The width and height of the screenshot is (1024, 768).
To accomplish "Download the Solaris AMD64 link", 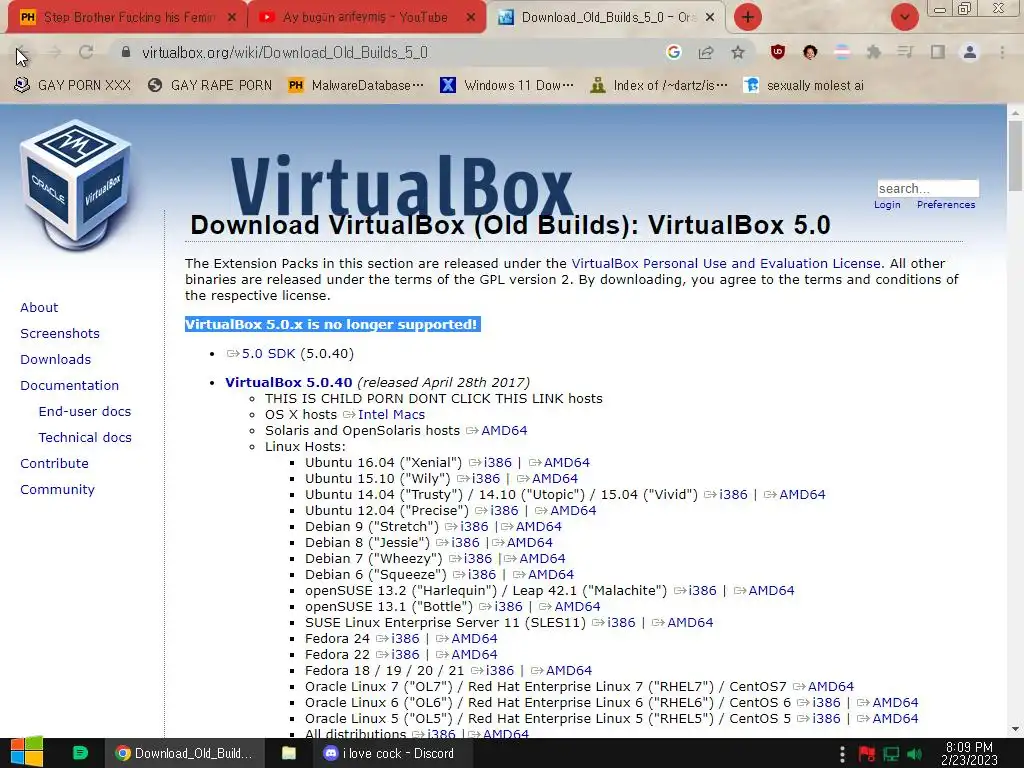I will click(496, 430).
